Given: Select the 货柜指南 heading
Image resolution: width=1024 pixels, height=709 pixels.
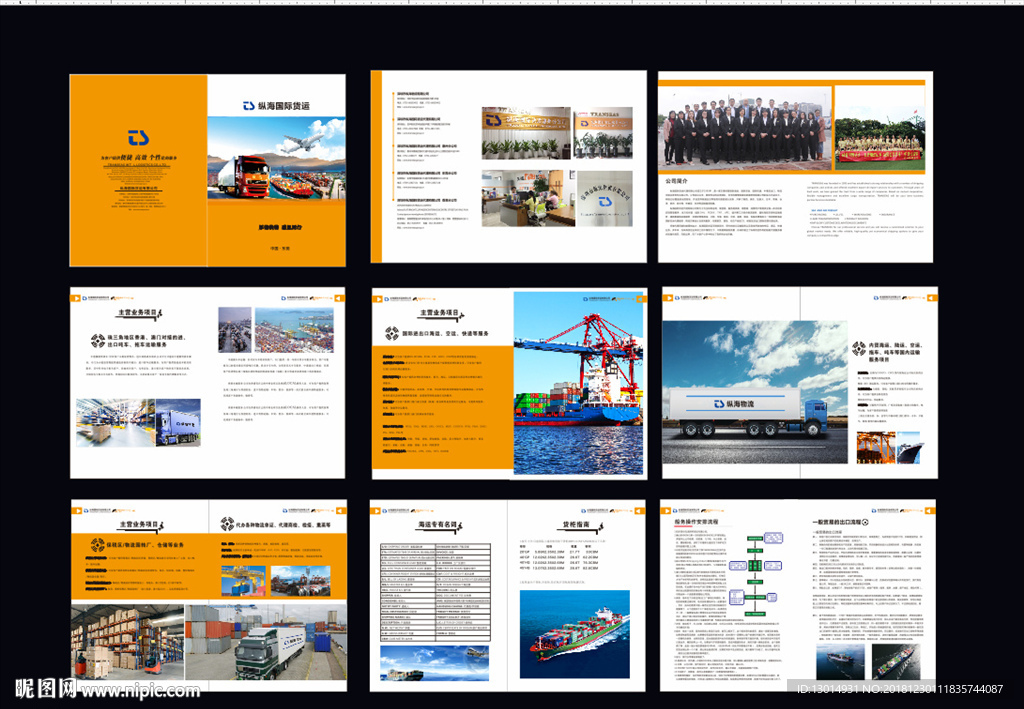Looking at the screenshot, I should [577, 524].
